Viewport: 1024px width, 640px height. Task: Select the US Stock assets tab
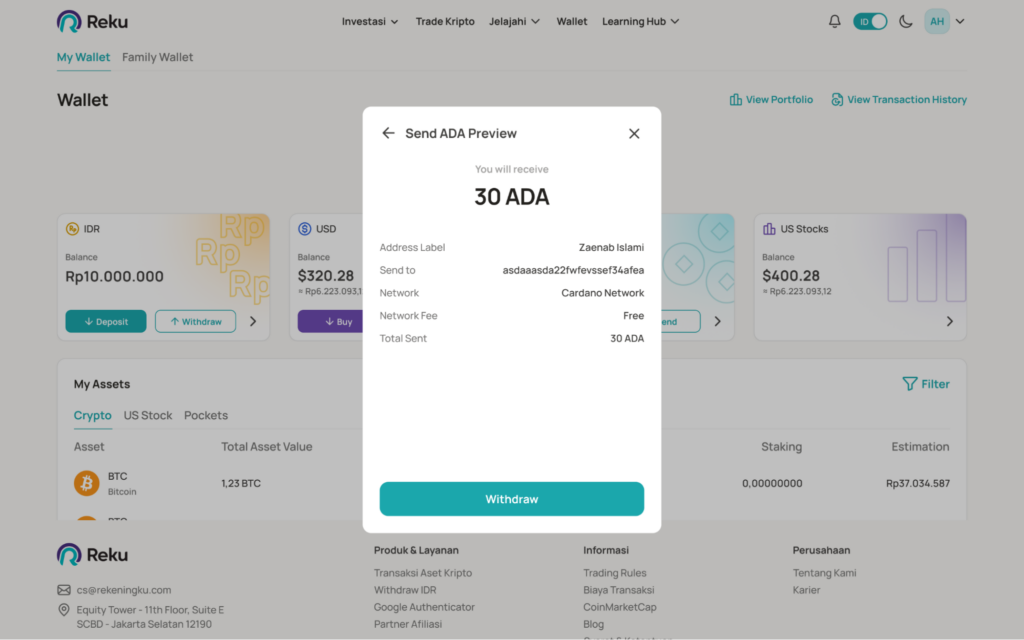click(x=148, y=415)
